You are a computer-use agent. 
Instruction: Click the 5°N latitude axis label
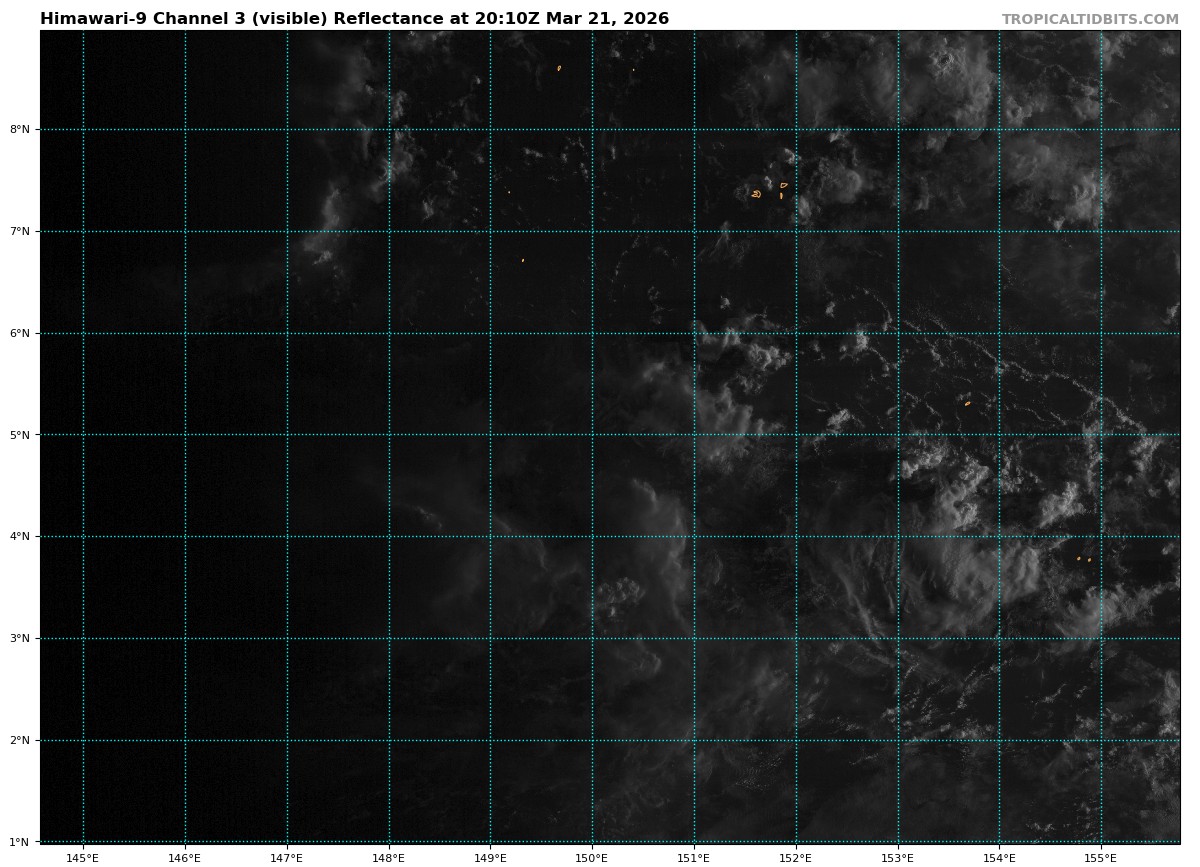(x=21, y=435)
